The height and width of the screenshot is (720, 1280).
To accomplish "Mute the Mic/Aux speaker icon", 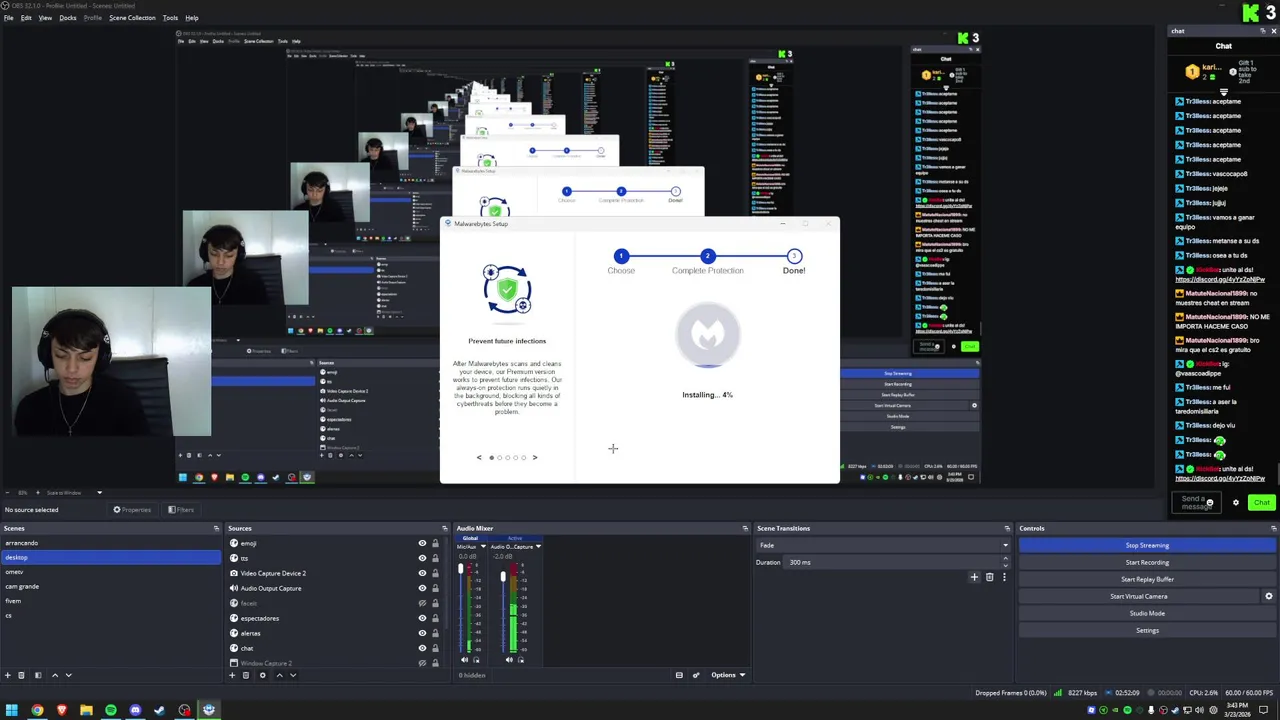I will click(x=464, y=660).
